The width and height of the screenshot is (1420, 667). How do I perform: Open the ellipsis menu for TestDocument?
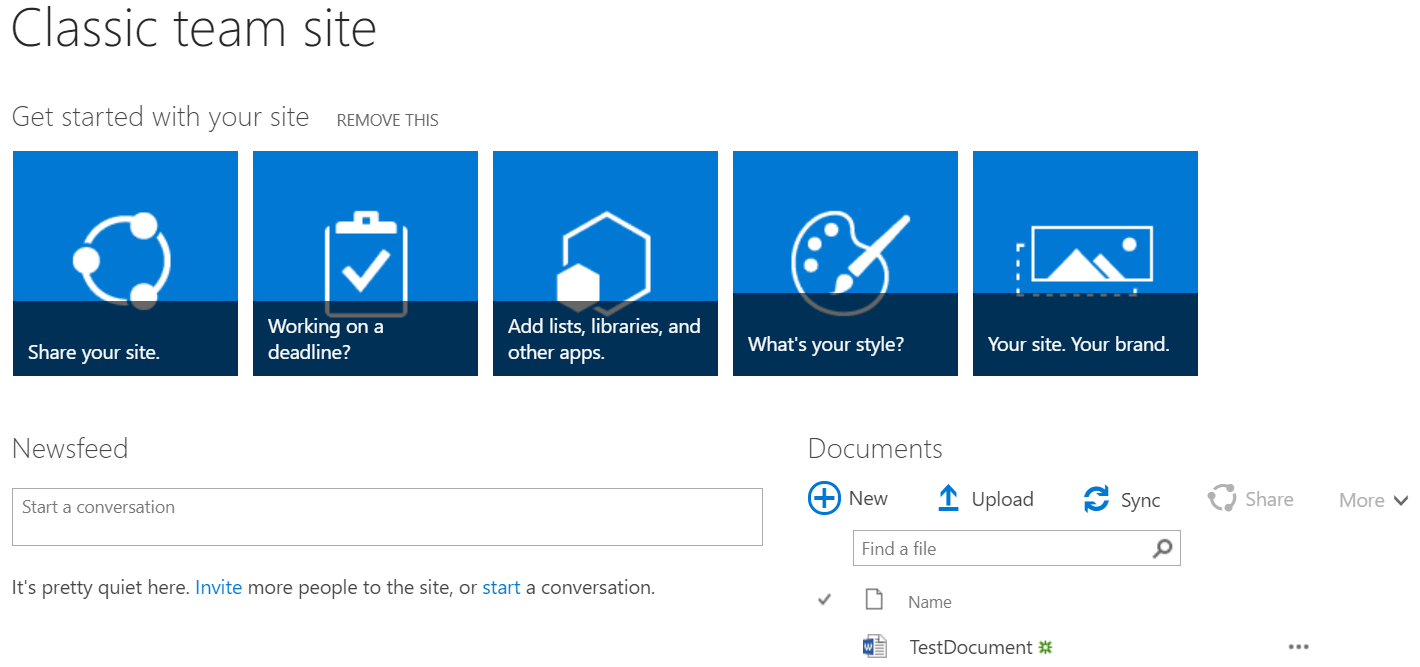(x=1297, y=647)
